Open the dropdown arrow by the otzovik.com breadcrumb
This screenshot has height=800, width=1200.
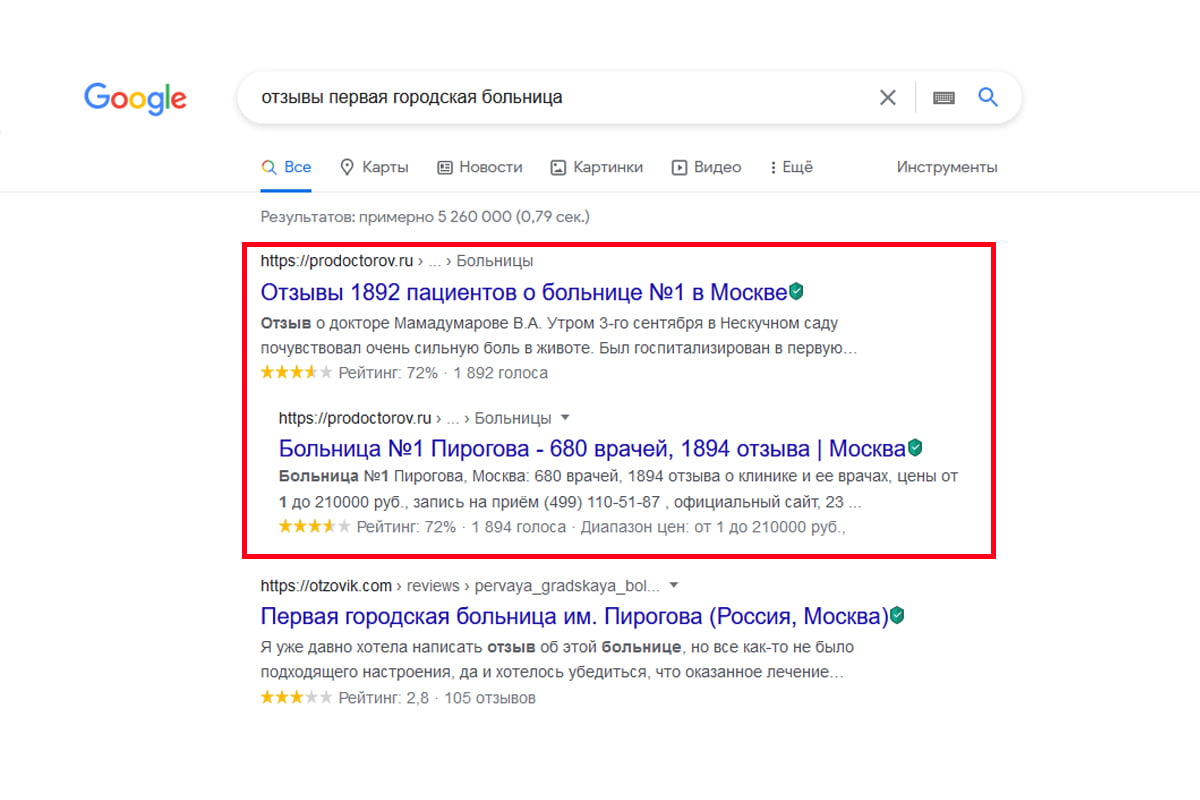(675, 584)
